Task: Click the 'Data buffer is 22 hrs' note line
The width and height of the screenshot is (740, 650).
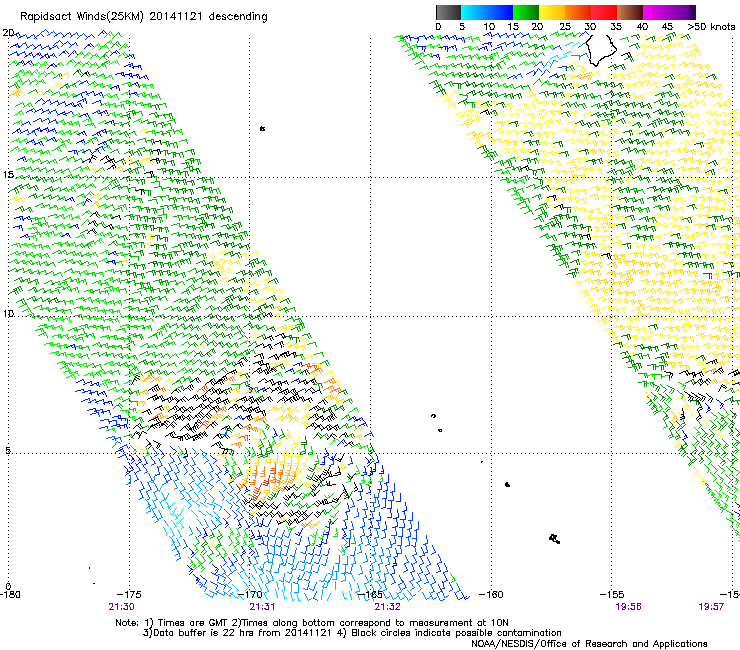Action: pos(352,633)
